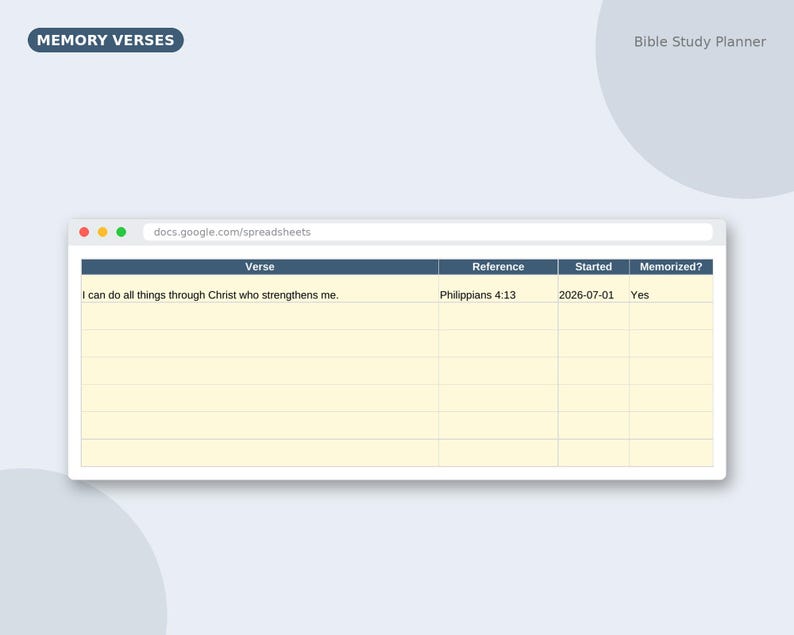Click the MEMORY VERSES badge
The width and height of the screenshot is (794, 635).
click(x=106, y=40)
